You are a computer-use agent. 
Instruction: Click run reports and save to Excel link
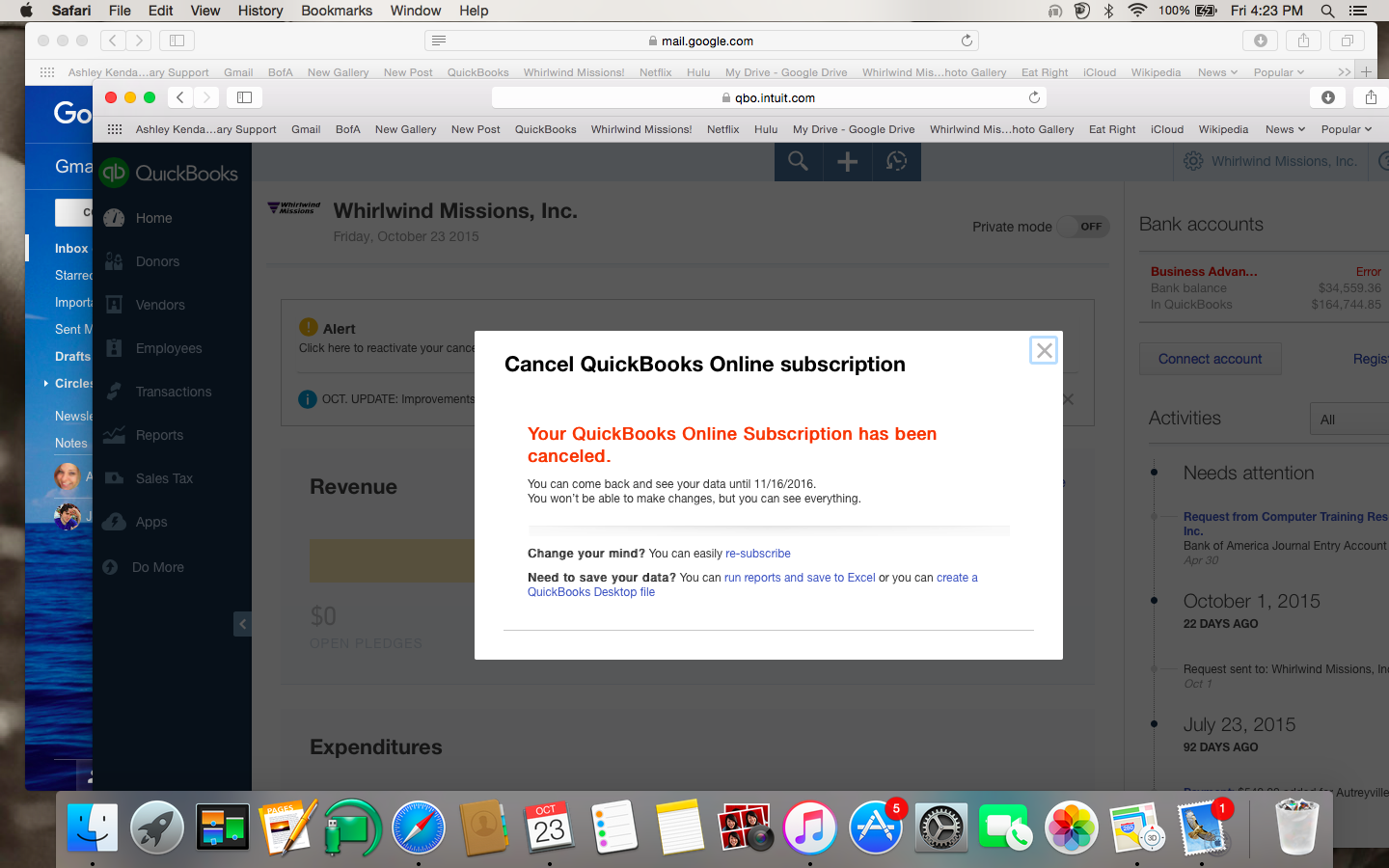point(800,578)
